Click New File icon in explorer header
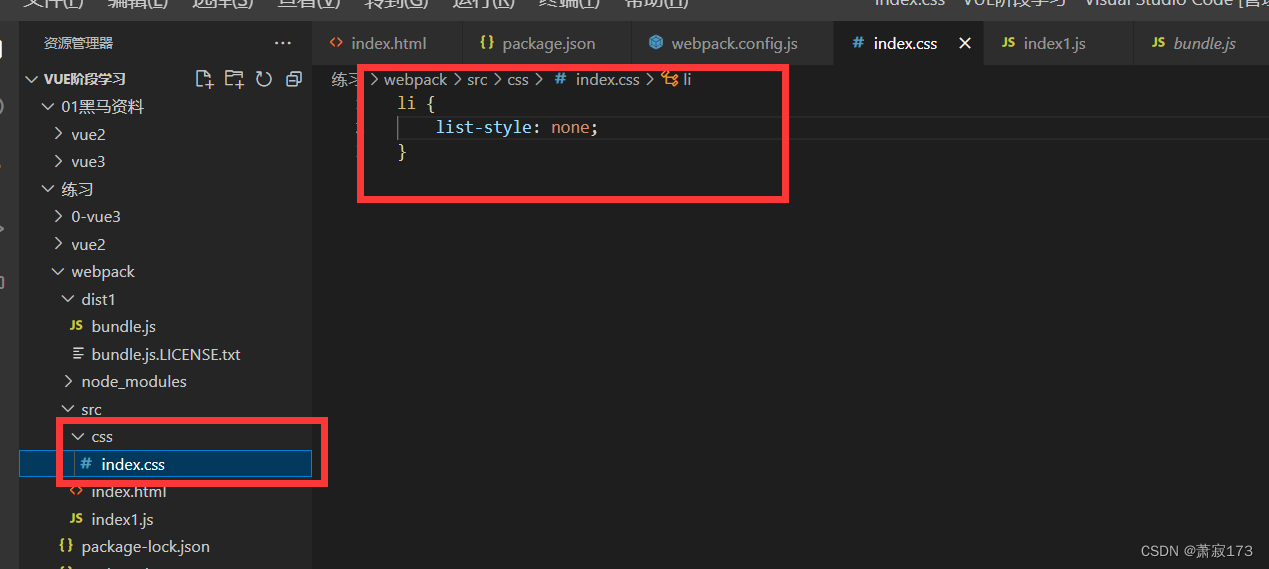Screen dimensions: 1269x569 pos(204,79)
